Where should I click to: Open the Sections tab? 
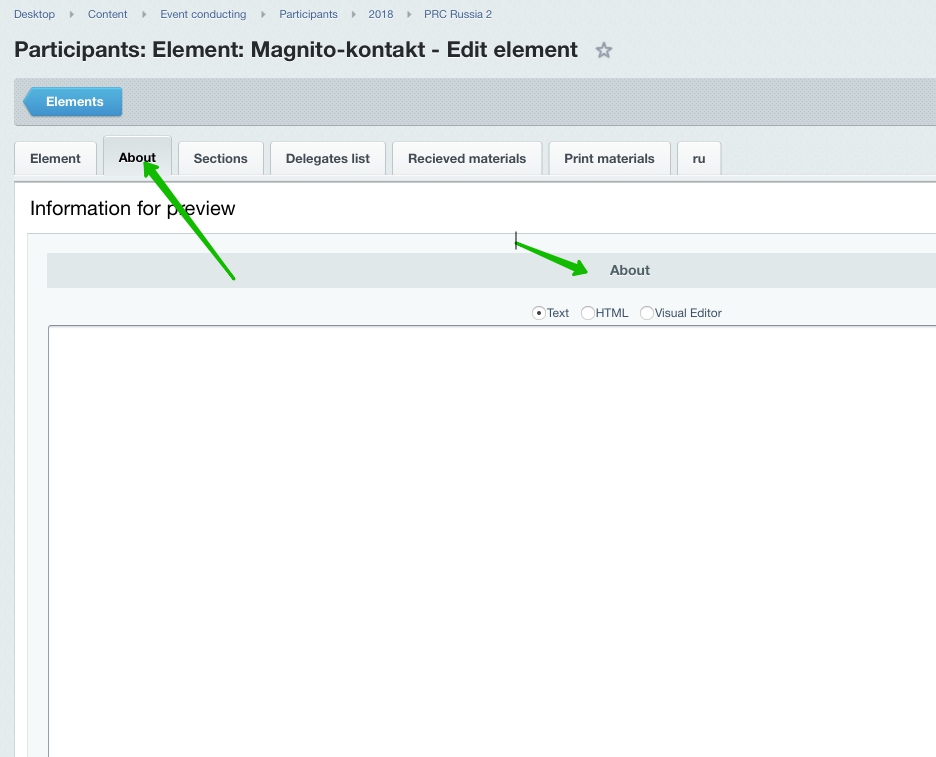220,158
